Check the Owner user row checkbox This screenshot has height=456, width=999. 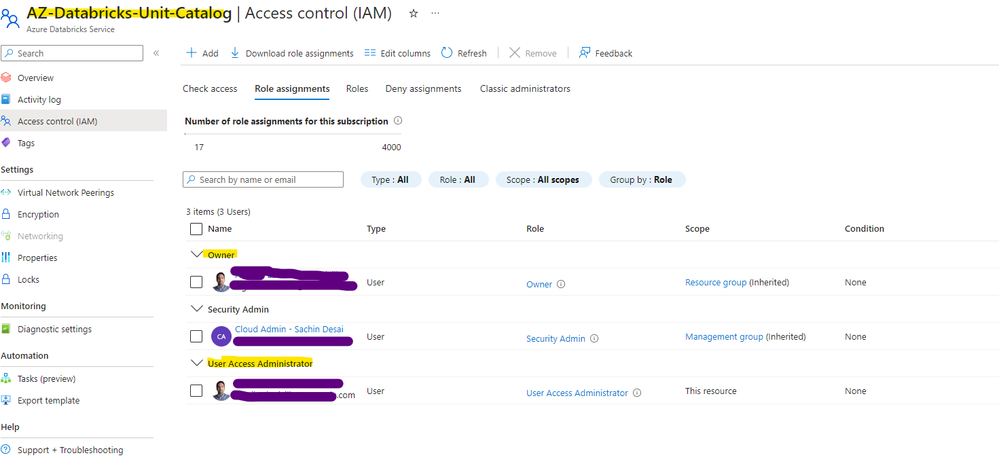(196, 283)
